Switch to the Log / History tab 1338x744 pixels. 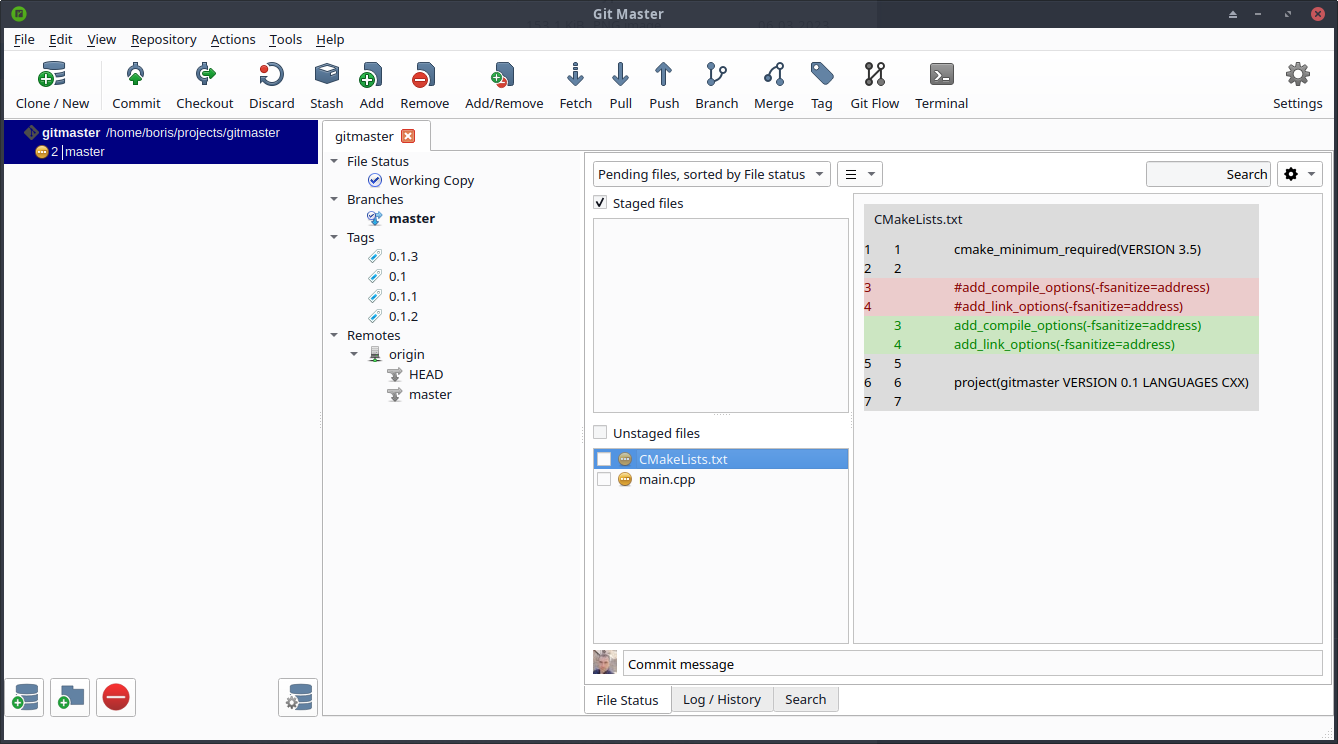[722, 699]
